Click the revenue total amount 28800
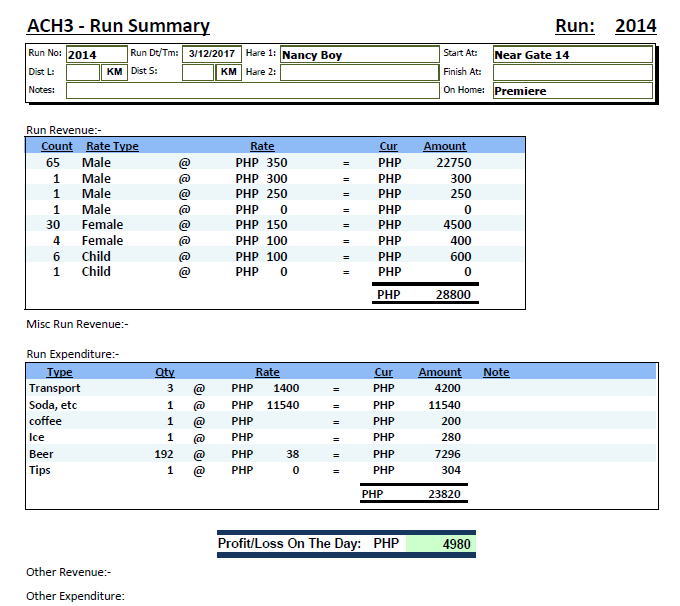This screenshot has height=606, width=680. (453, 295)
